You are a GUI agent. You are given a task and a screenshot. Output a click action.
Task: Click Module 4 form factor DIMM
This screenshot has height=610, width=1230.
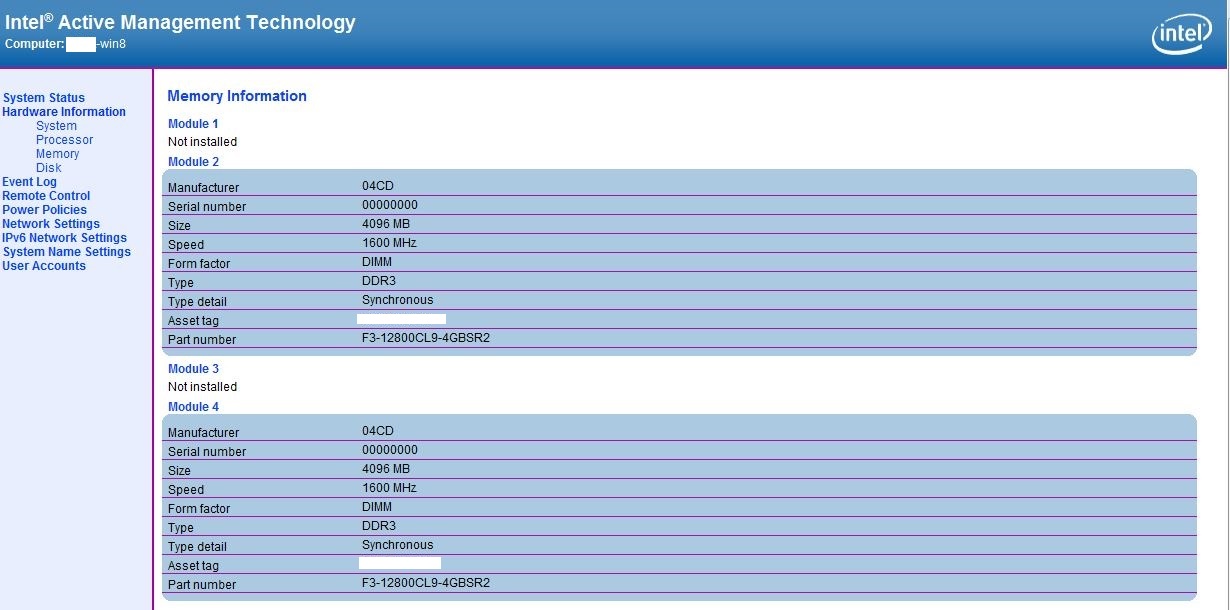coord(377,507)
